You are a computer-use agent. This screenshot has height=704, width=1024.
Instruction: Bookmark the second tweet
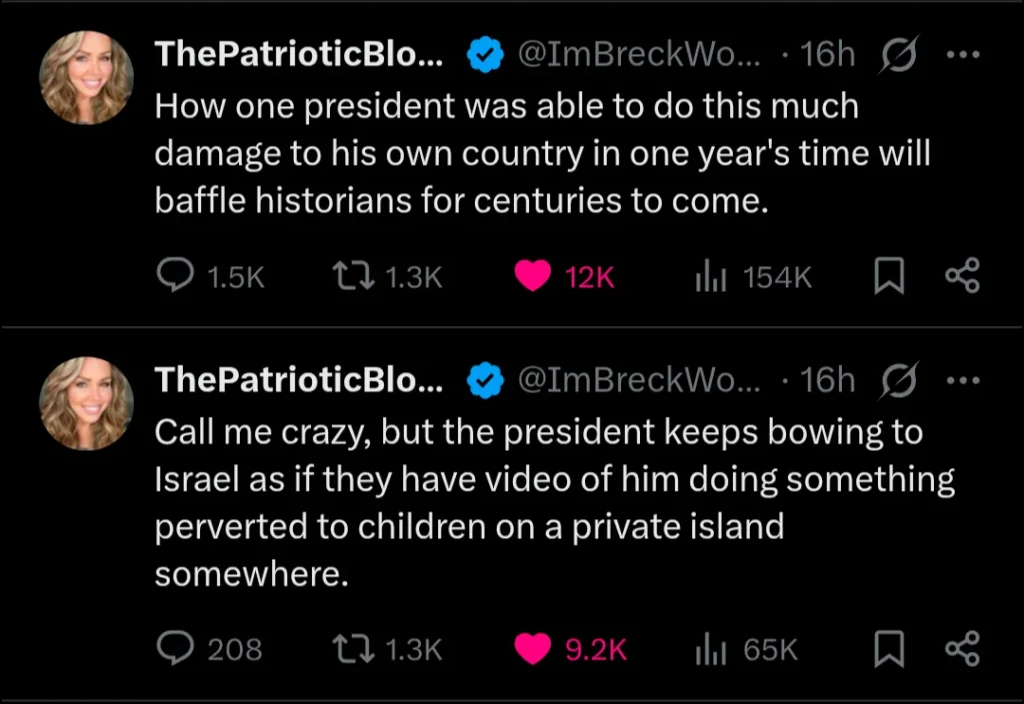click(889, 650)
